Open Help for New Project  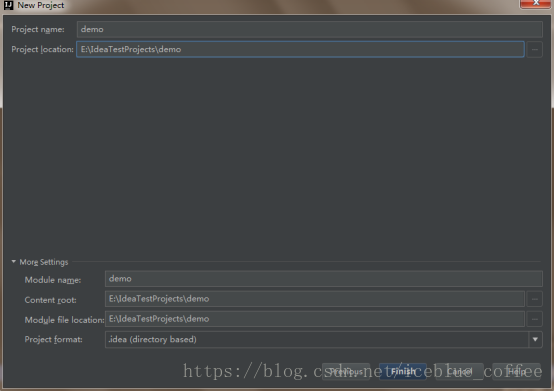click(x=516, y=372)
